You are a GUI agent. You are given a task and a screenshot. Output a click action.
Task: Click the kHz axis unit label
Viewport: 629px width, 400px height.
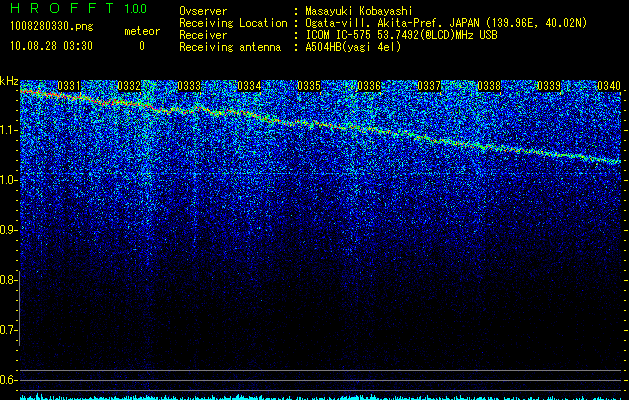click(x=9, y=81)
